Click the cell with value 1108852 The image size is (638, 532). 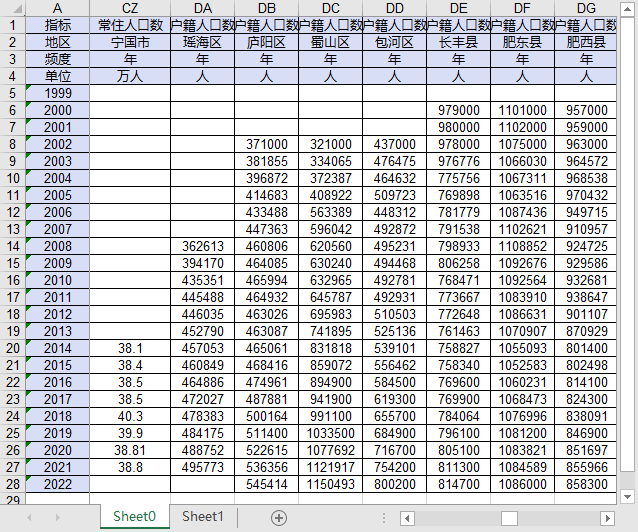(x=522, y=246)
